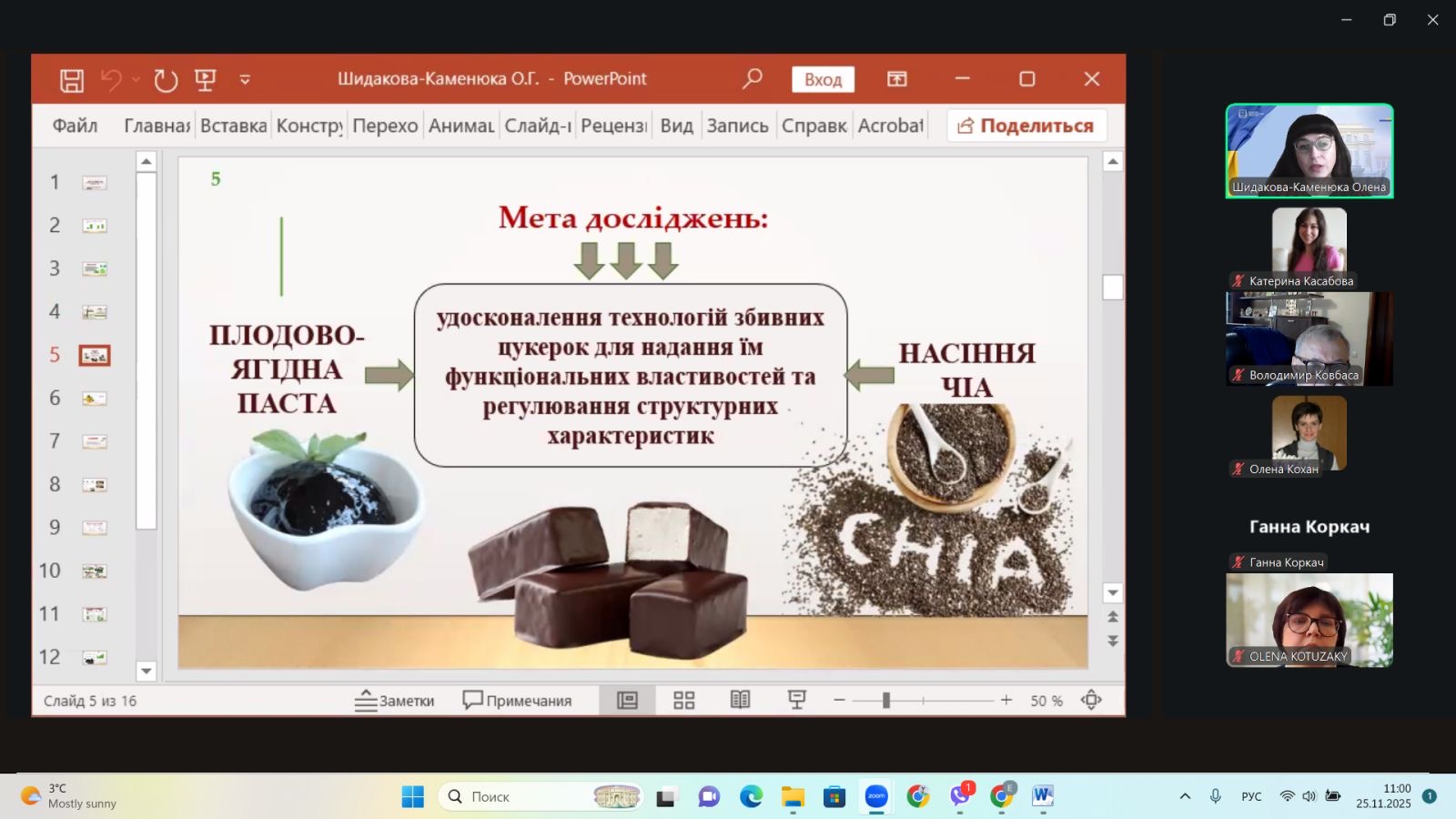Click the ribbon display options icon
The width and height of the screenshot is (1456, 819).
[x=897, y=79]
